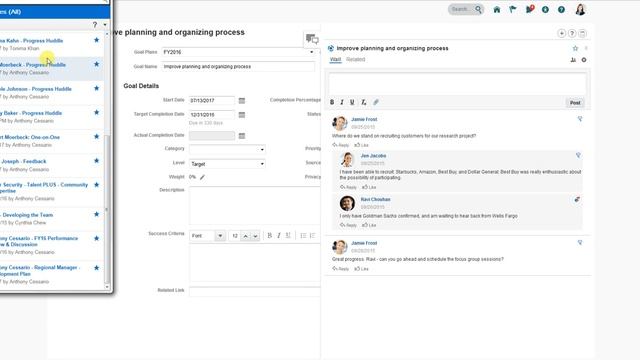This screenshot has height=360, width=640.
Task: Open Jen Jacobs profile name link
Action: pyautogui.click(x=373, y=156)
